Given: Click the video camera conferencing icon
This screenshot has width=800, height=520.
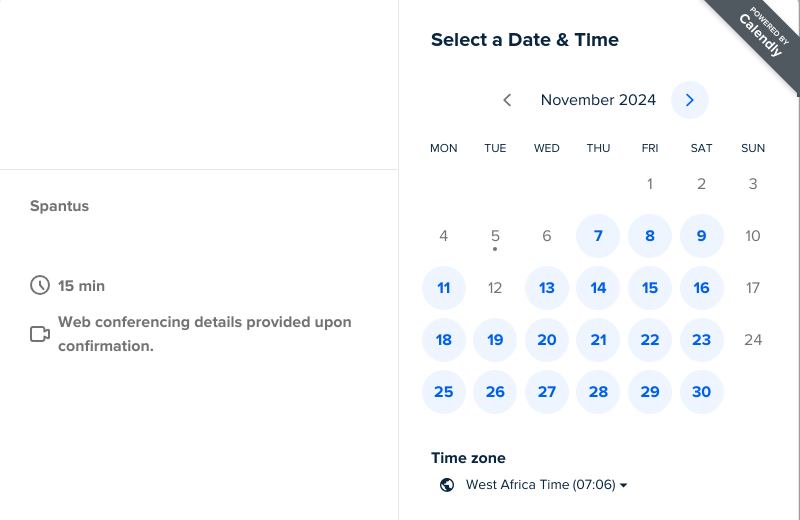Looking at the screenshot, I should point(40,334).
